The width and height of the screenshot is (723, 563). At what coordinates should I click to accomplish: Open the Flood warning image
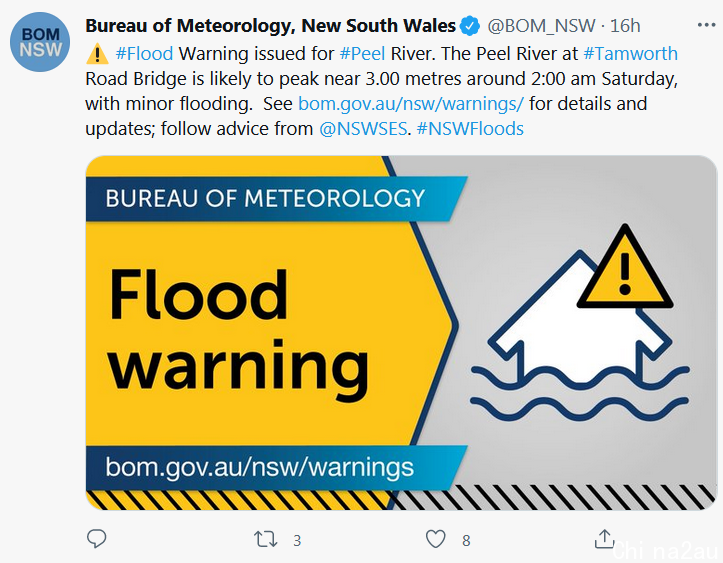point(401,333)
